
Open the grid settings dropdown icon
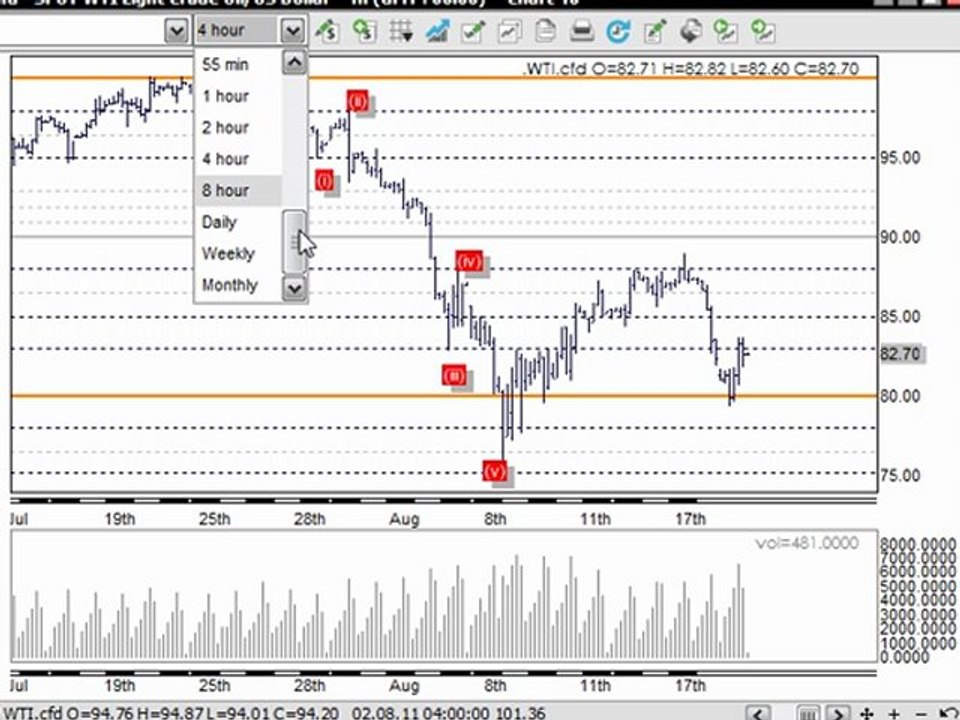(x=401, y=31)
